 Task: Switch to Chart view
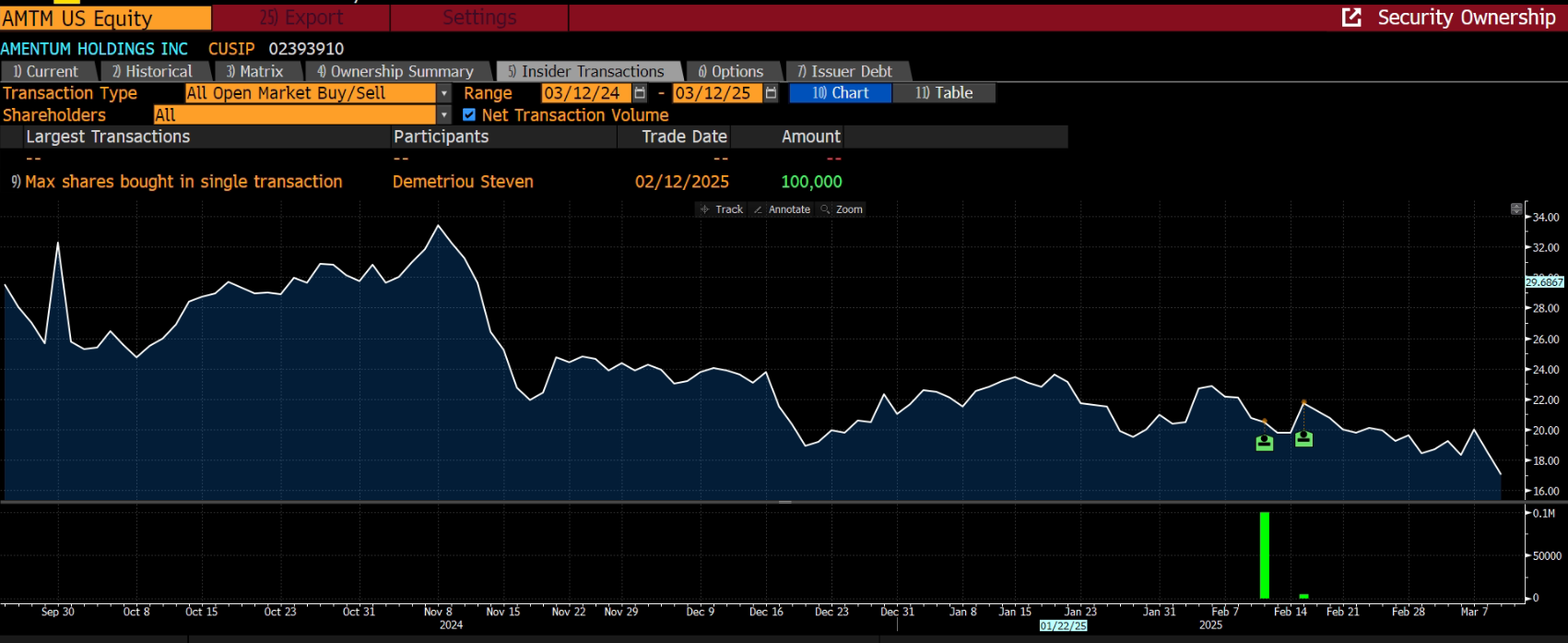(x=841, y=93)
